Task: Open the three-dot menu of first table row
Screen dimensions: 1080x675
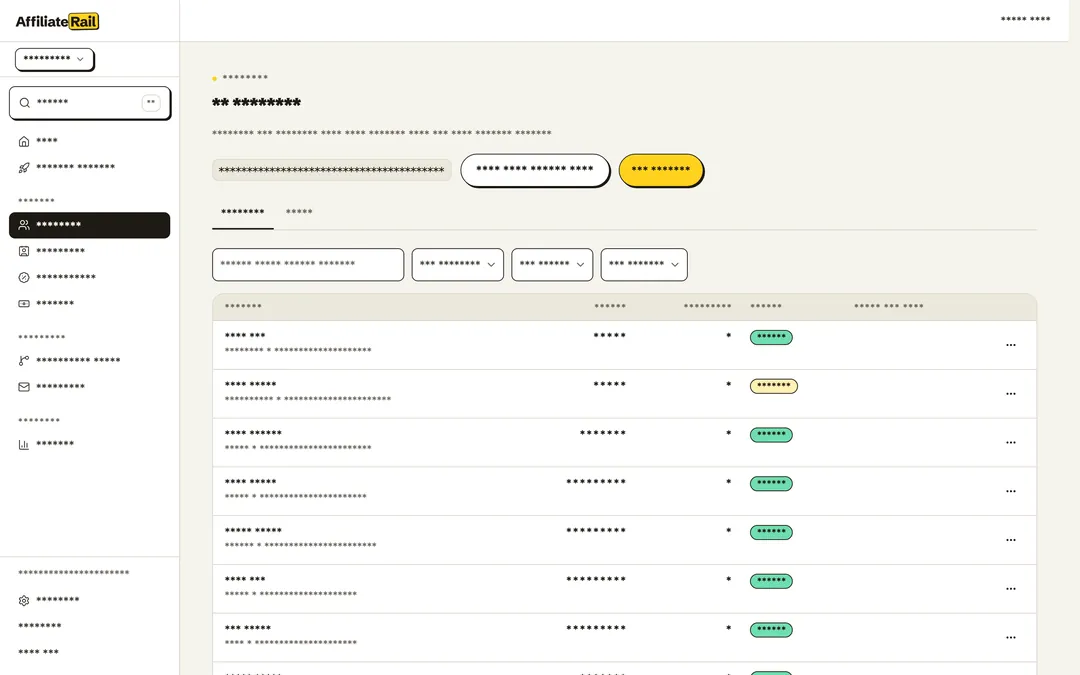Action: (1010, 345)
